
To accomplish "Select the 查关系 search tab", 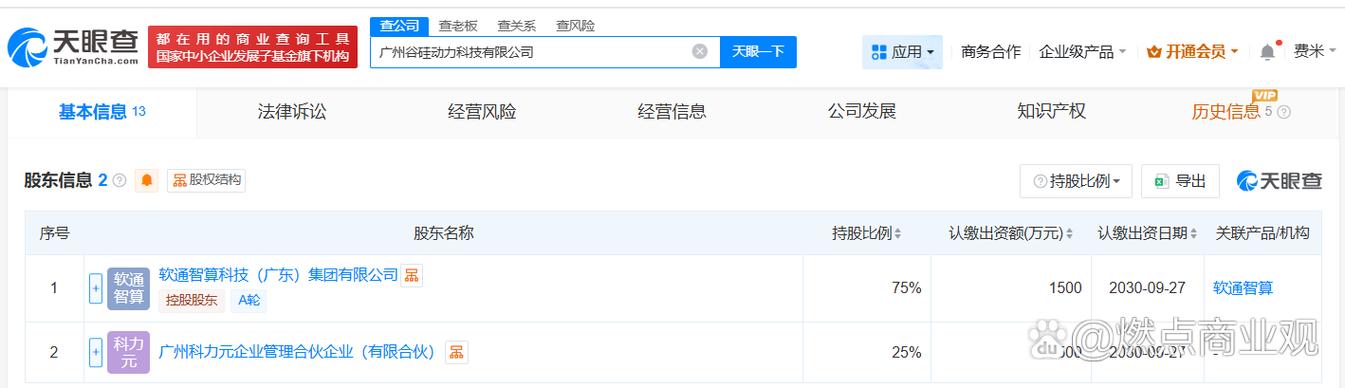I will tap(517, 26).
